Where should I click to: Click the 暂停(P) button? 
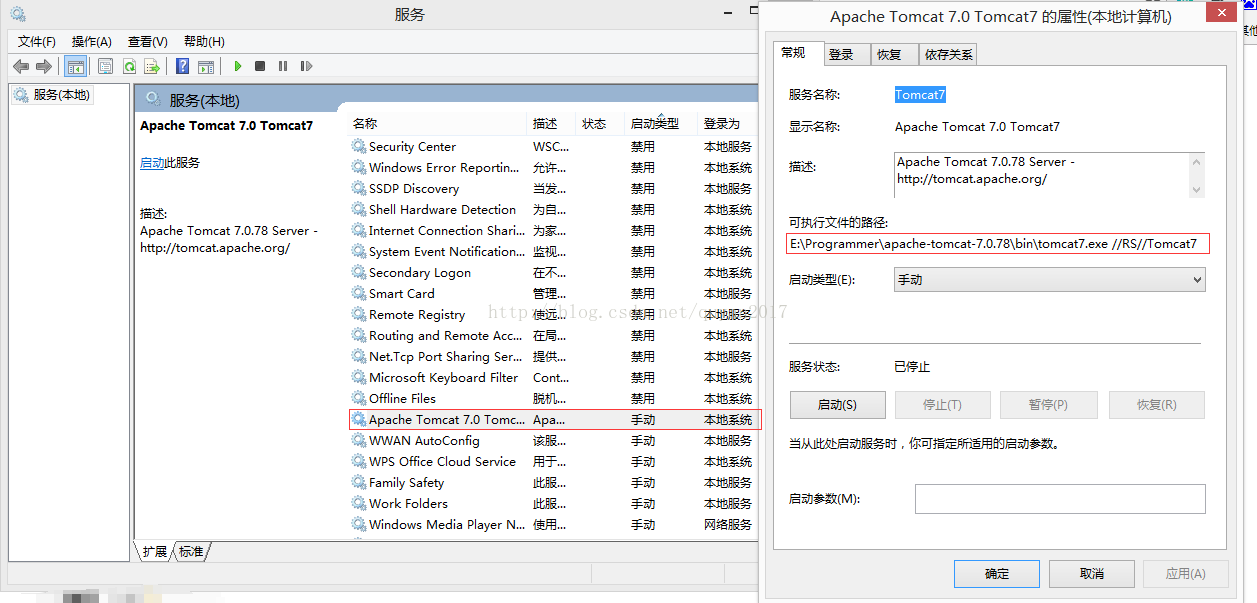(1048, 405)
